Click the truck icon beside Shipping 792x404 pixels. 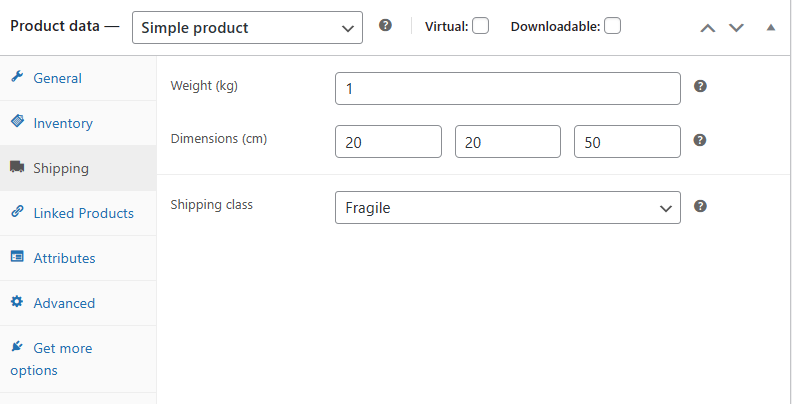[x=17, y=167]
